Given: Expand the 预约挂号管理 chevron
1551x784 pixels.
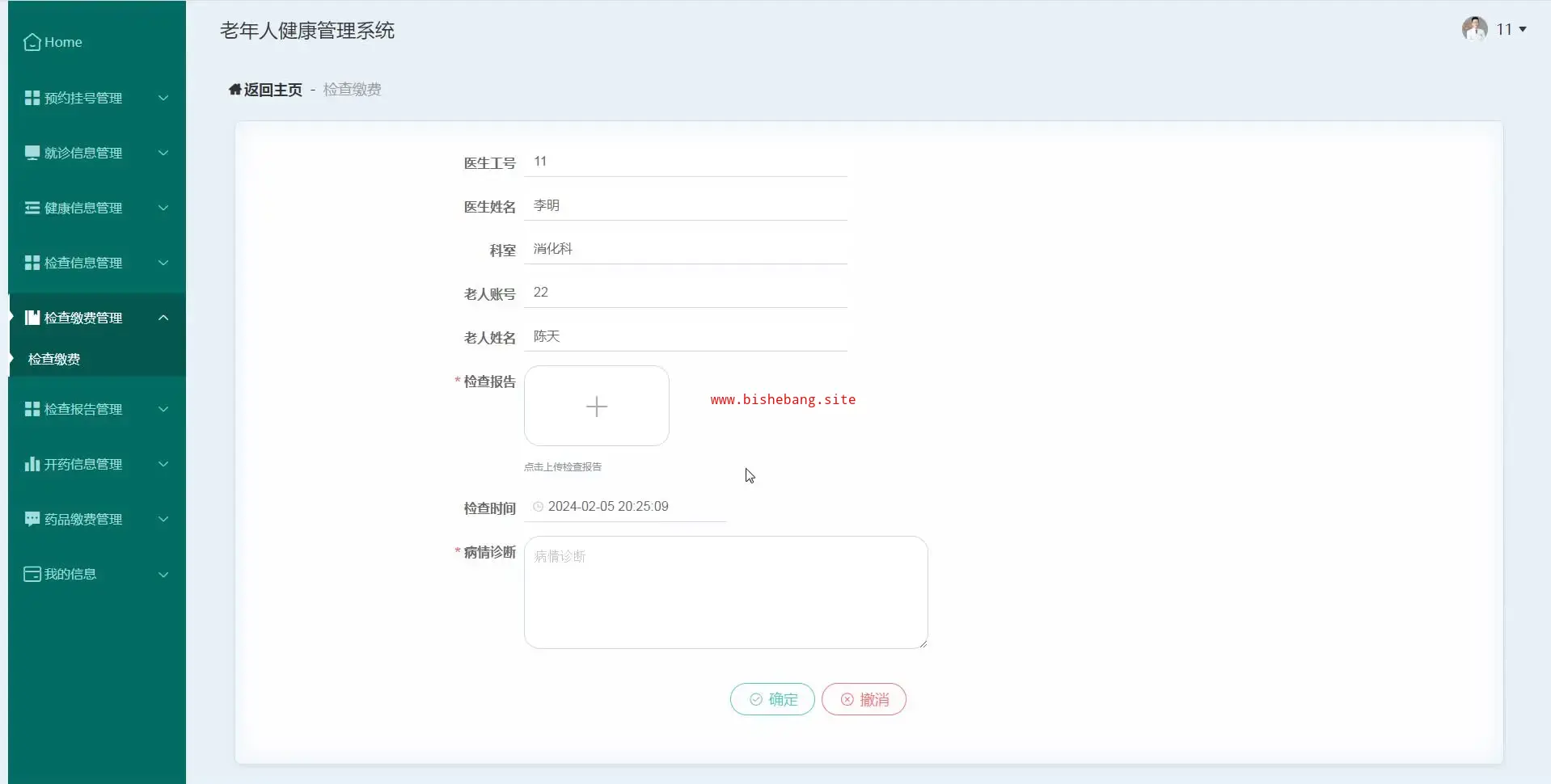Looking at the screenshot, I should coord(163,98).
